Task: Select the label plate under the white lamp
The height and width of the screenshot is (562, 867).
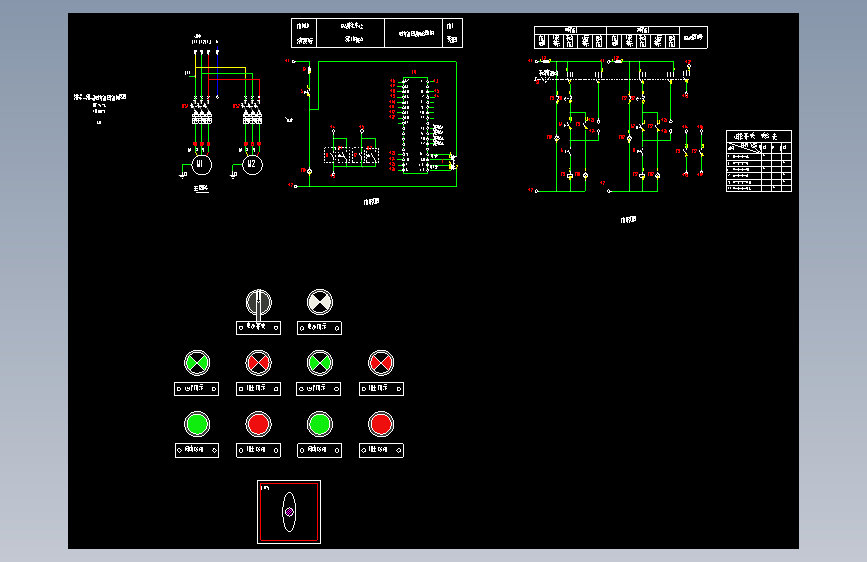Action: [x=319, y=327]
